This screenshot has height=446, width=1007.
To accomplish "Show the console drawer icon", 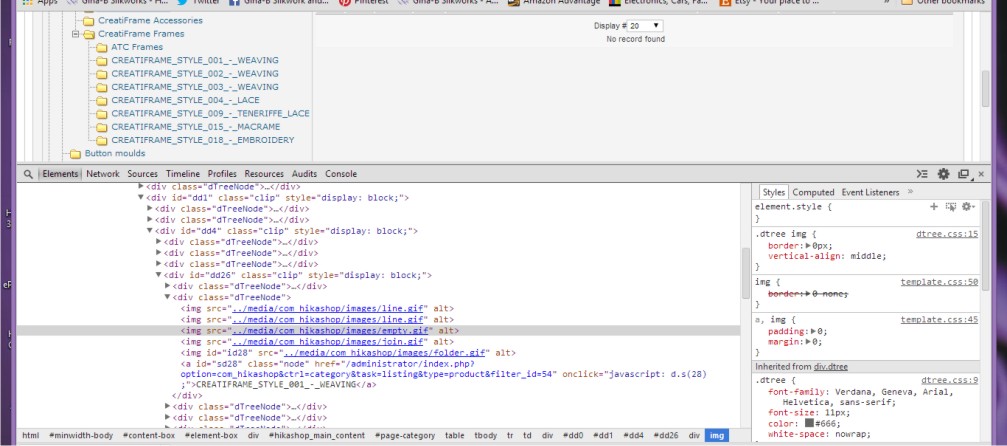I will click(x=922, y=174).
